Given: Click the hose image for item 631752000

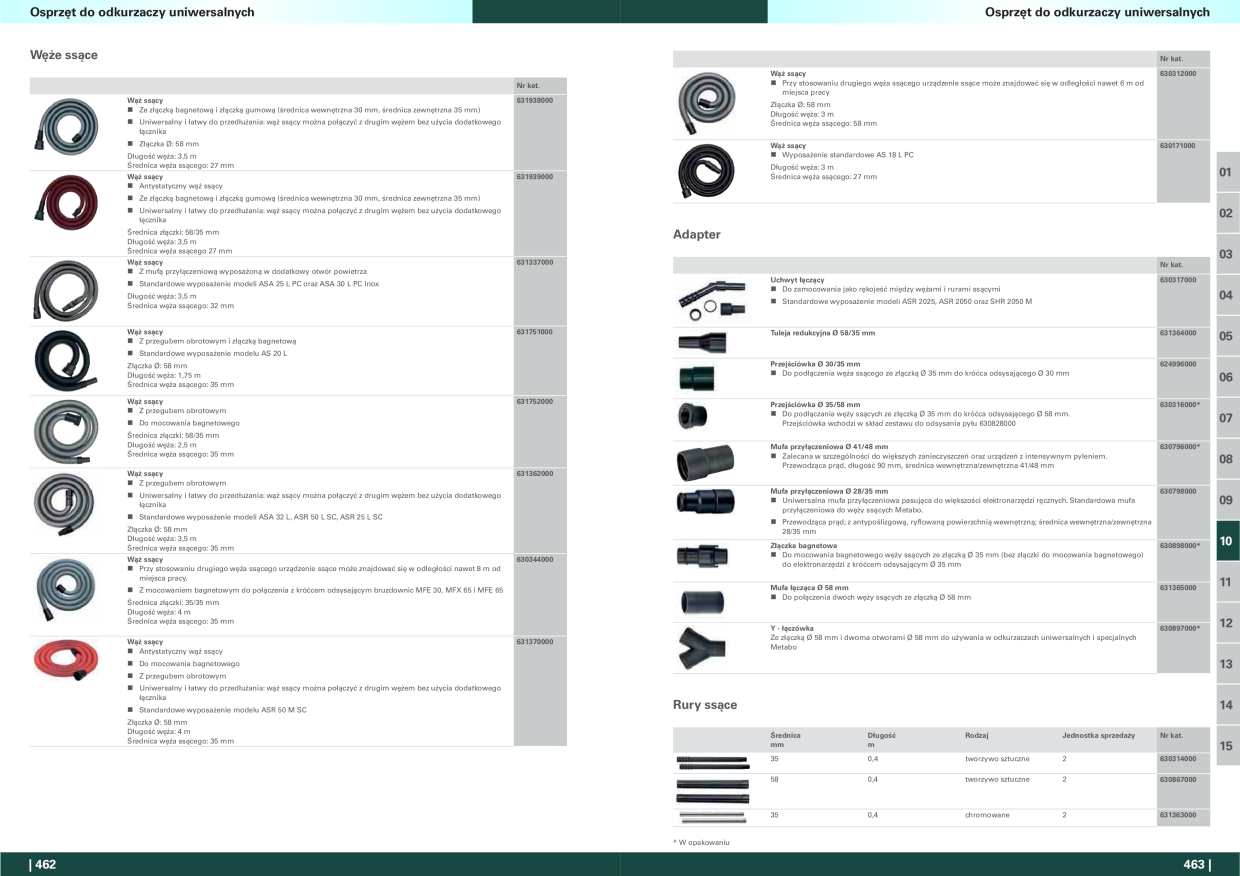Looking at the screenshot, I should 67,432.
